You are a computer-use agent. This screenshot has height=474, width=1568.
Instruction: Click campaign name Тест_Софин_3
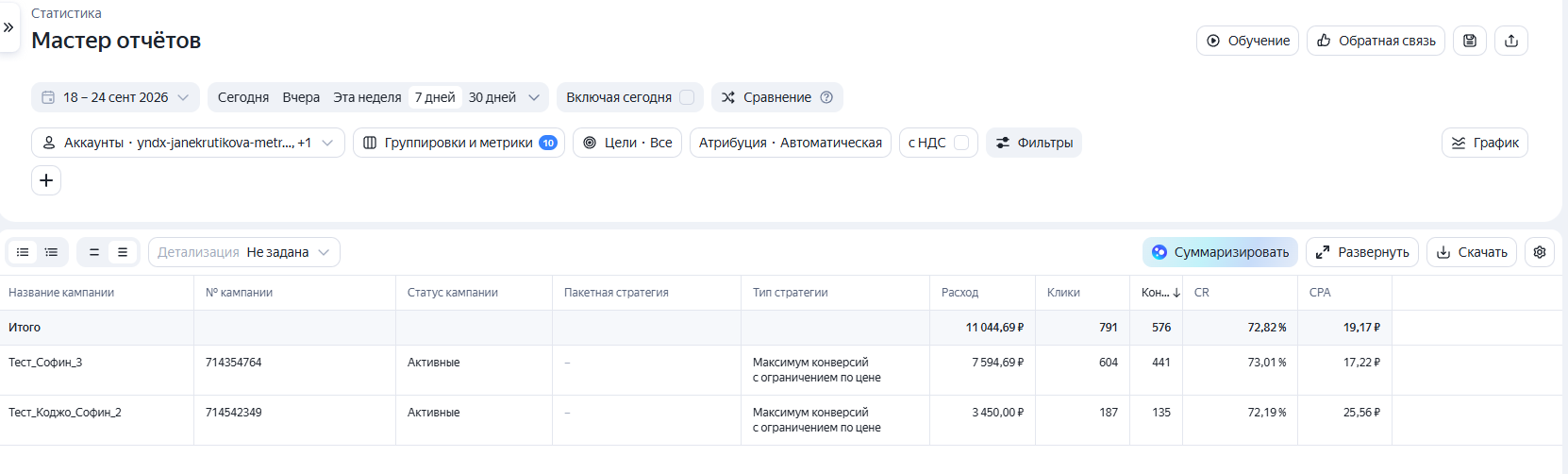(x=45, y=363)
